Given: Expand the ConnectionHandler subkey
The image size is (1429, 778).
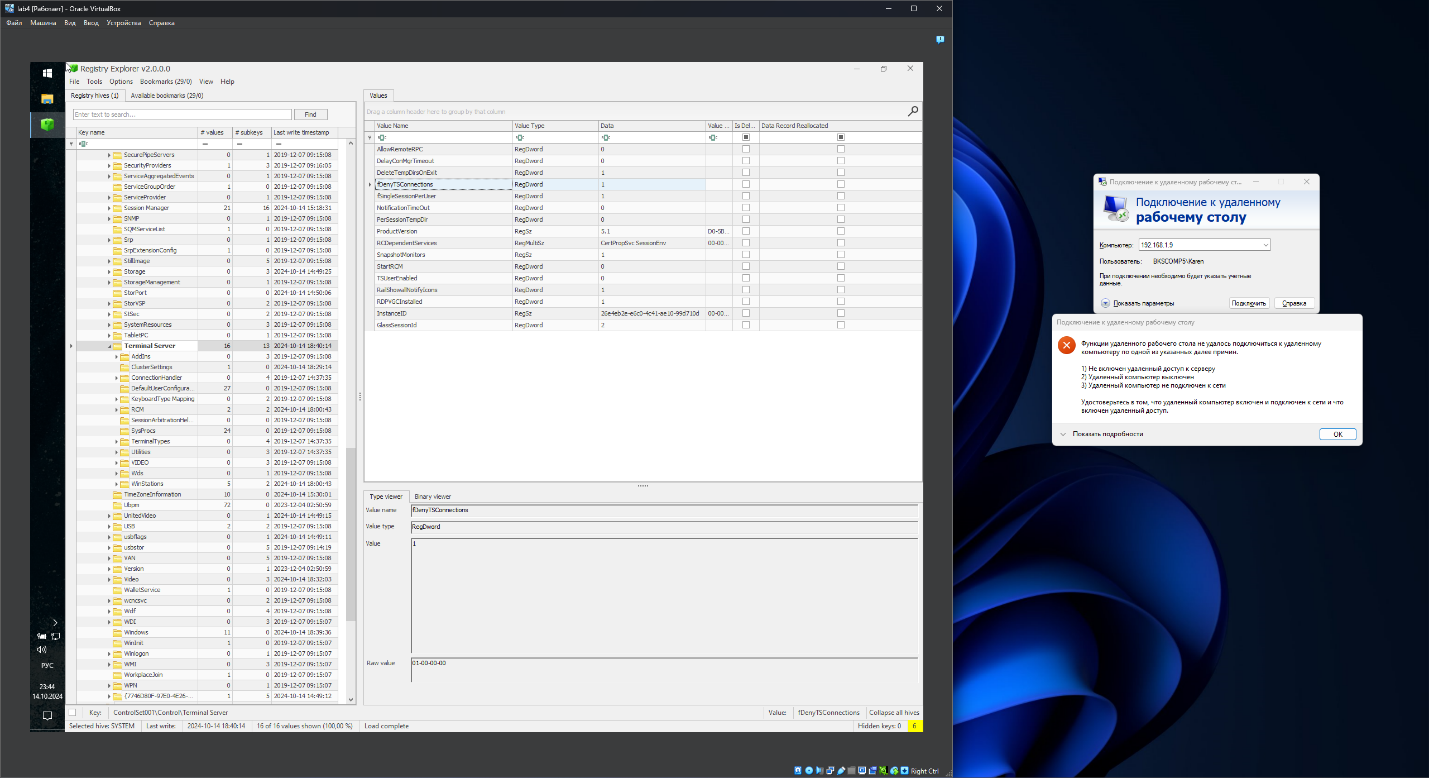Looking at the screenshot, I should (x=115, y=378).
